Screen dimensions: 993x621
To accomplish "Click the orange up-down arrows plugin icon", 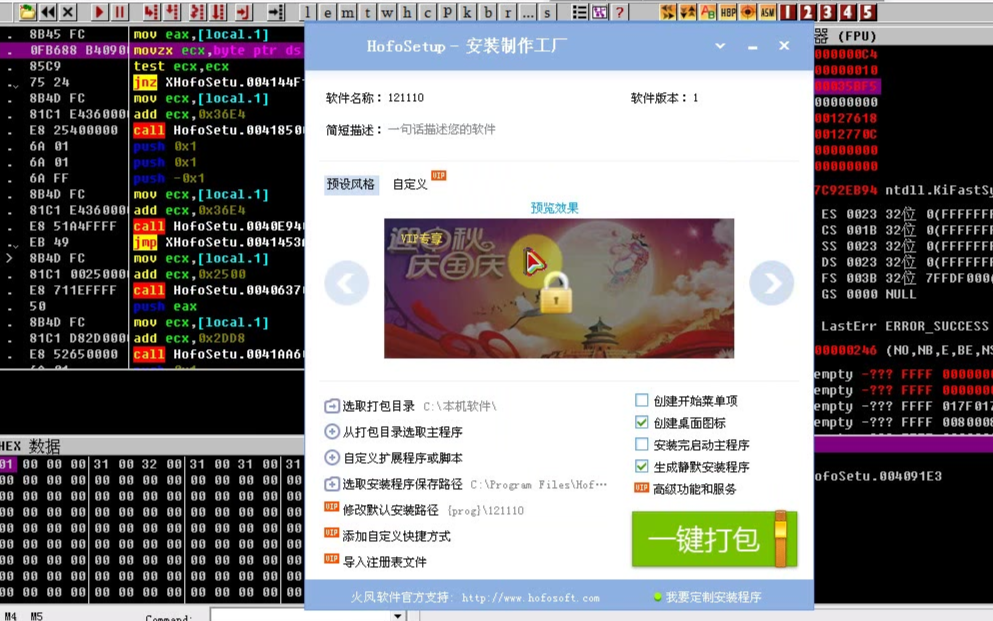I will click(688, 11).
